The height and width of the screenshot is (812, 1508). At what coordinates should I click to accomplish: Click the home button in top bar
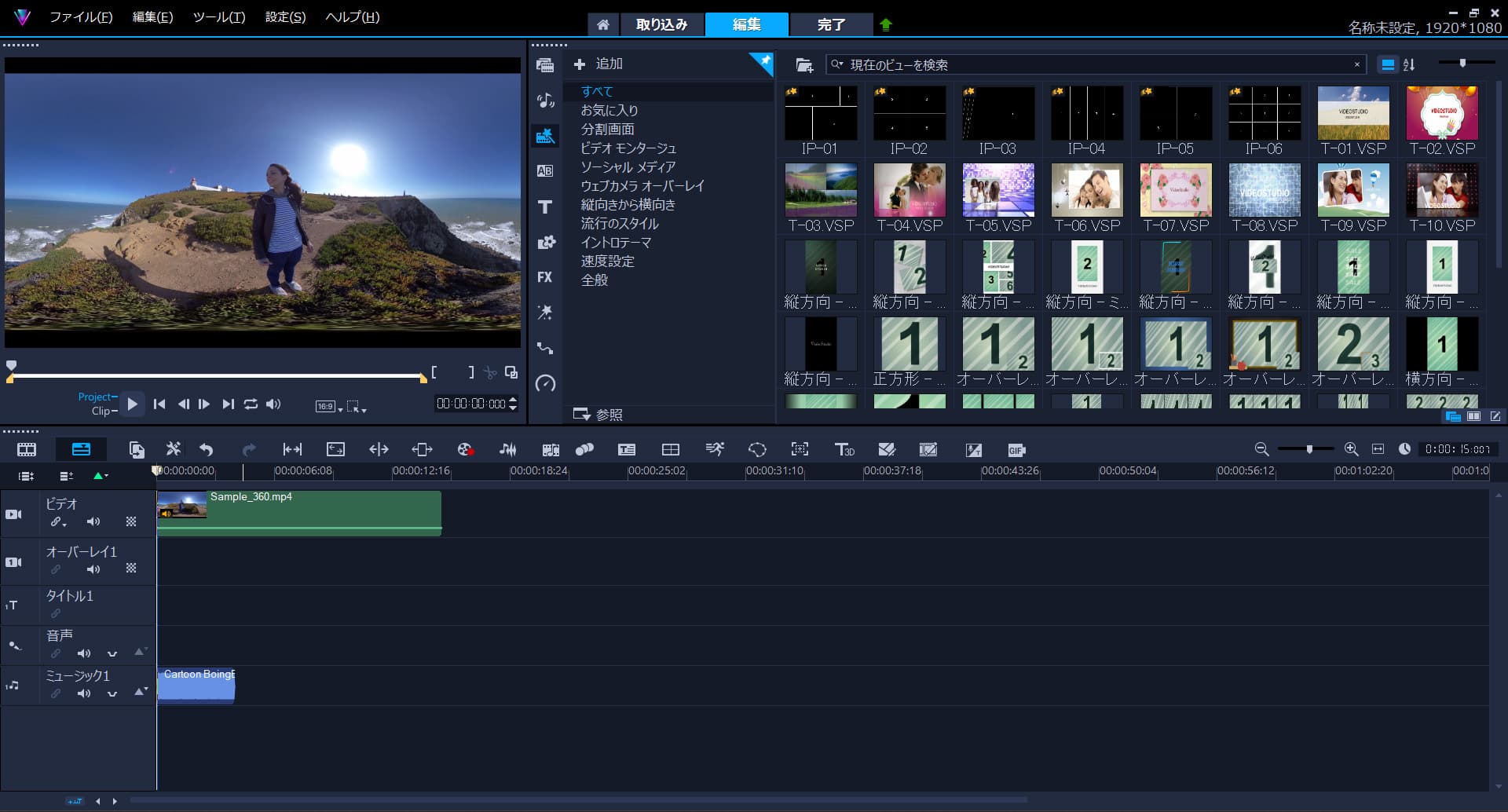click(x=602, y=24)
